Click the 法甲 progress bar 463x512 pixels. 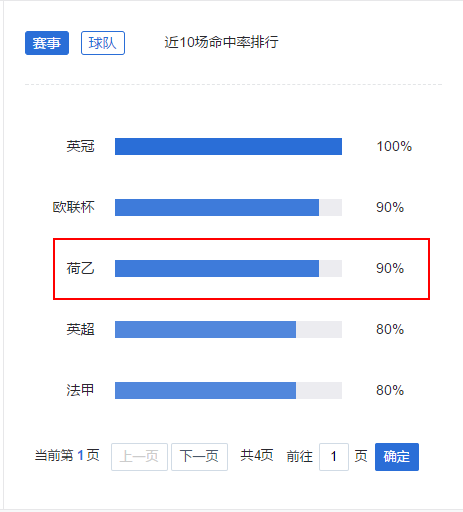click(x=228, y=390)
